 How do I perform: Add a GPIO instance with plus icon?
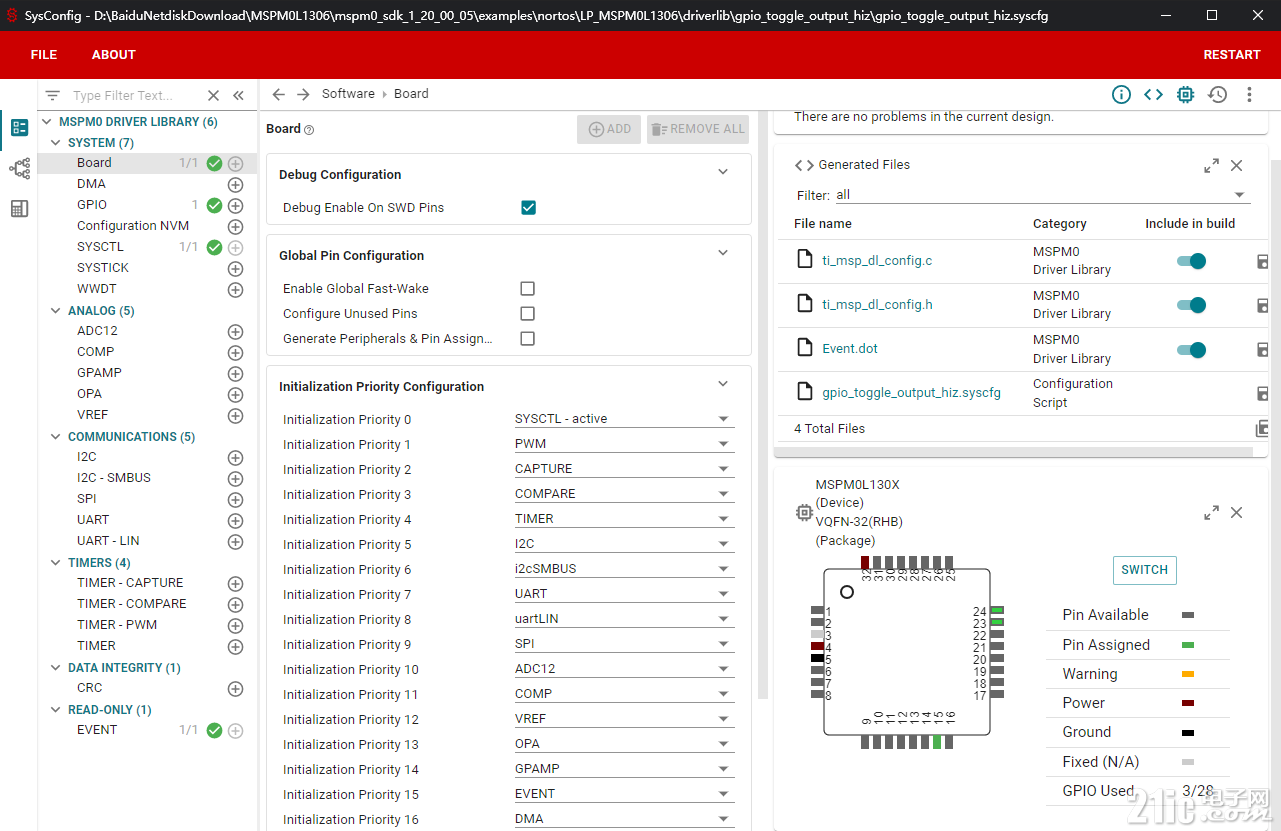(x=236, y=205)
